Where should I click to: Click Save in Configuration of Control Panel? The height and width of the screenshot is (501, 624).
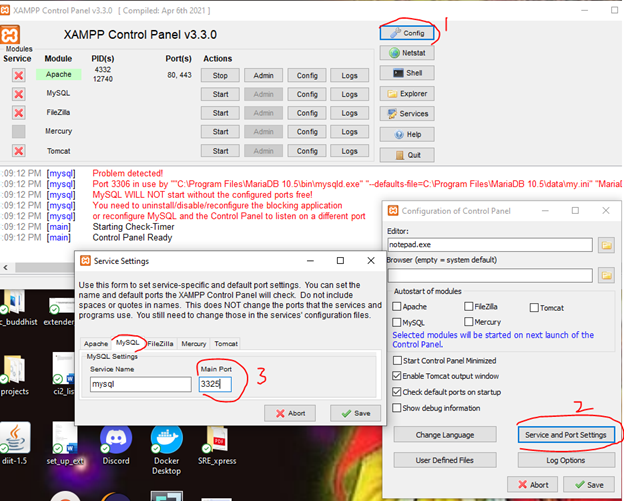point(589,485)
